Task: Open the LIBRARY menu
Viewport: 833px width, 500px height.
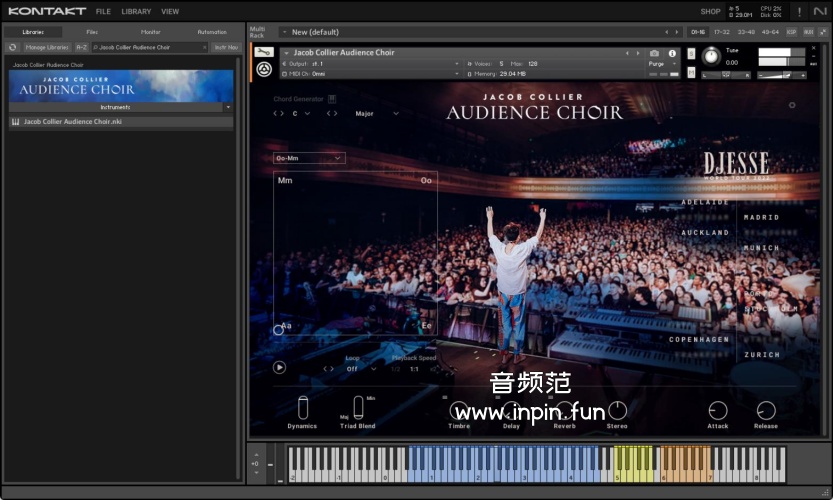Action: pyautogui.click(x=136, y=11)
